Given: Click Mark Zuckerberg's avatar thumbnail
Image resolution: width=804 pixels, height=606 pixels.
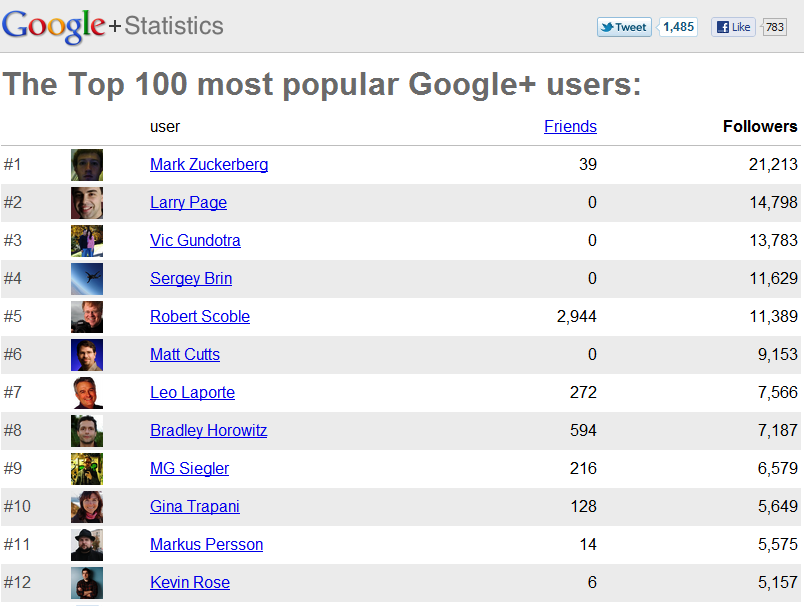Looking at the screenshot, I should pyautogui.click(x=87, y=165).
